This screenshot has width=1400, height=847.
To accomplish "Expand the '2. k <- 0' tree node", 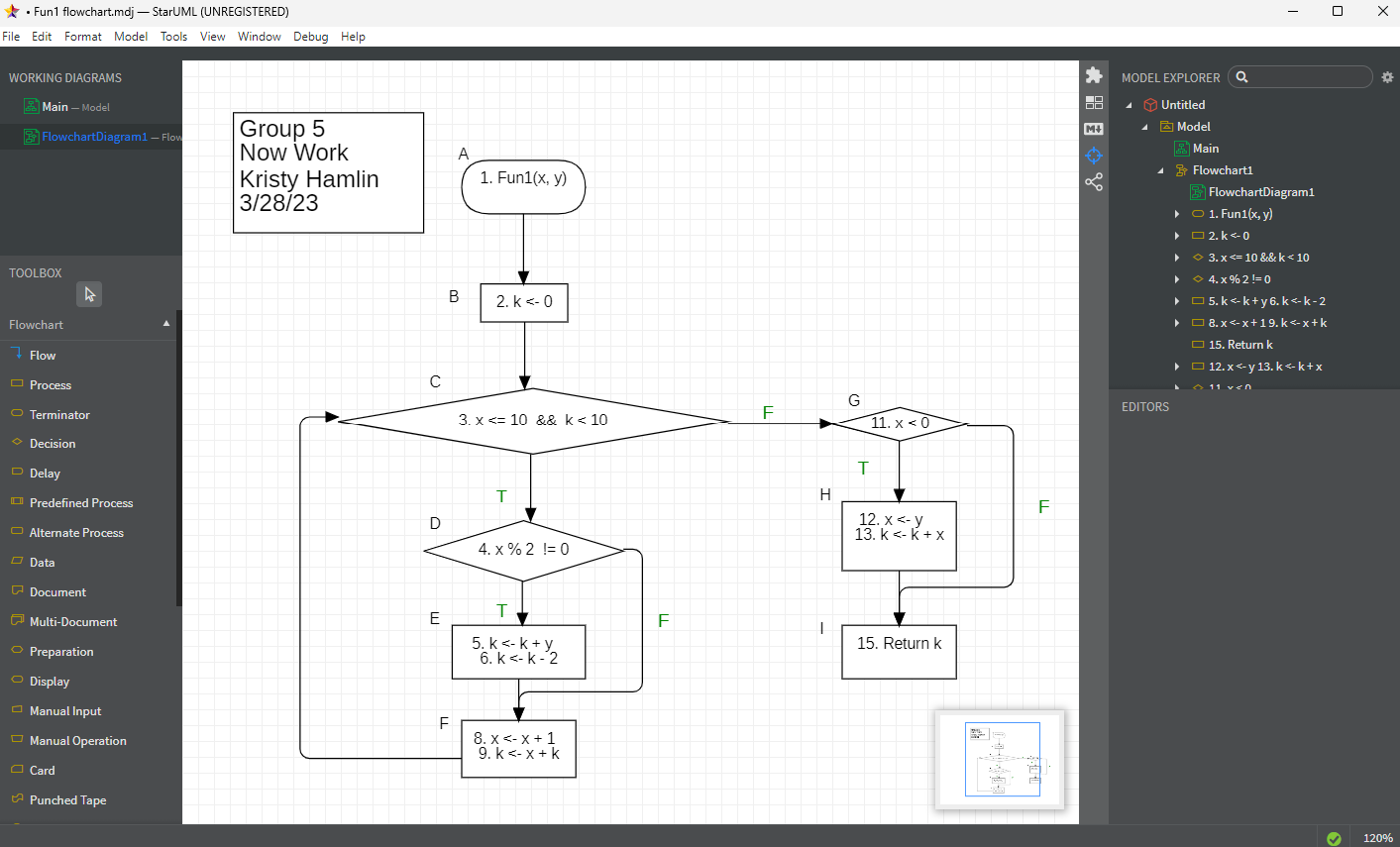I will pos(1177,236).
